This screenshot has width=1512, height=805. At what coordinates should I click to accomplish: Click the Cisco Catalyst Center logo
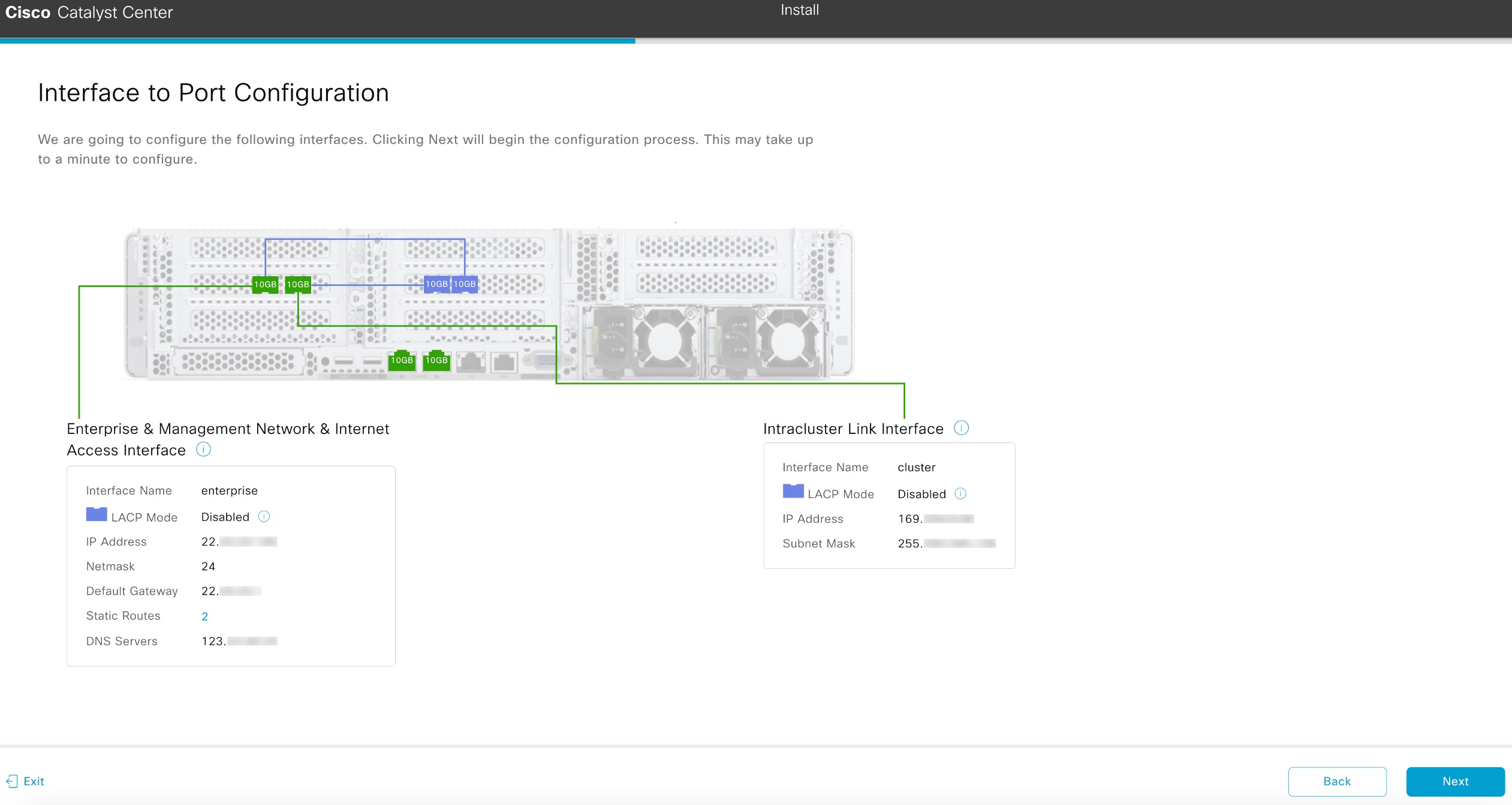tap(89, 12)
